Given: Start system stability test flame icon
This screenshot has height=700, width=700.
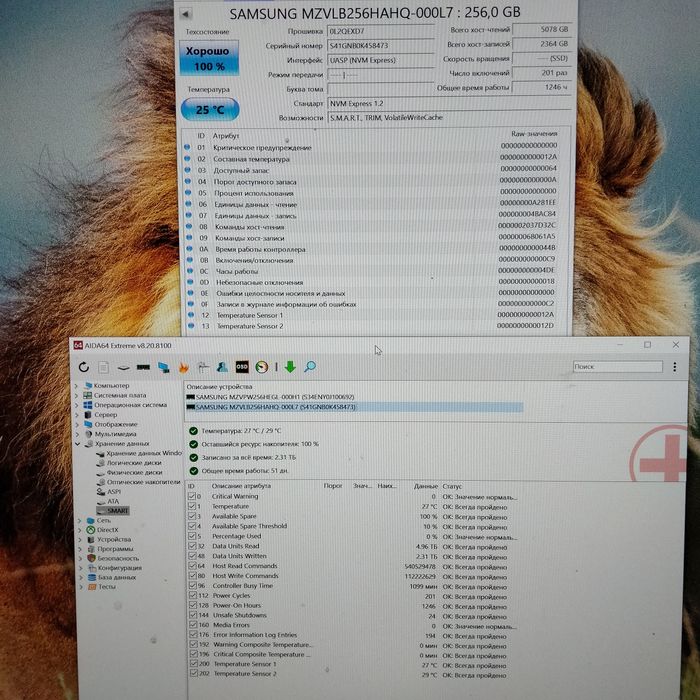Looking at the screenshot, I should (x=183, y=367).
